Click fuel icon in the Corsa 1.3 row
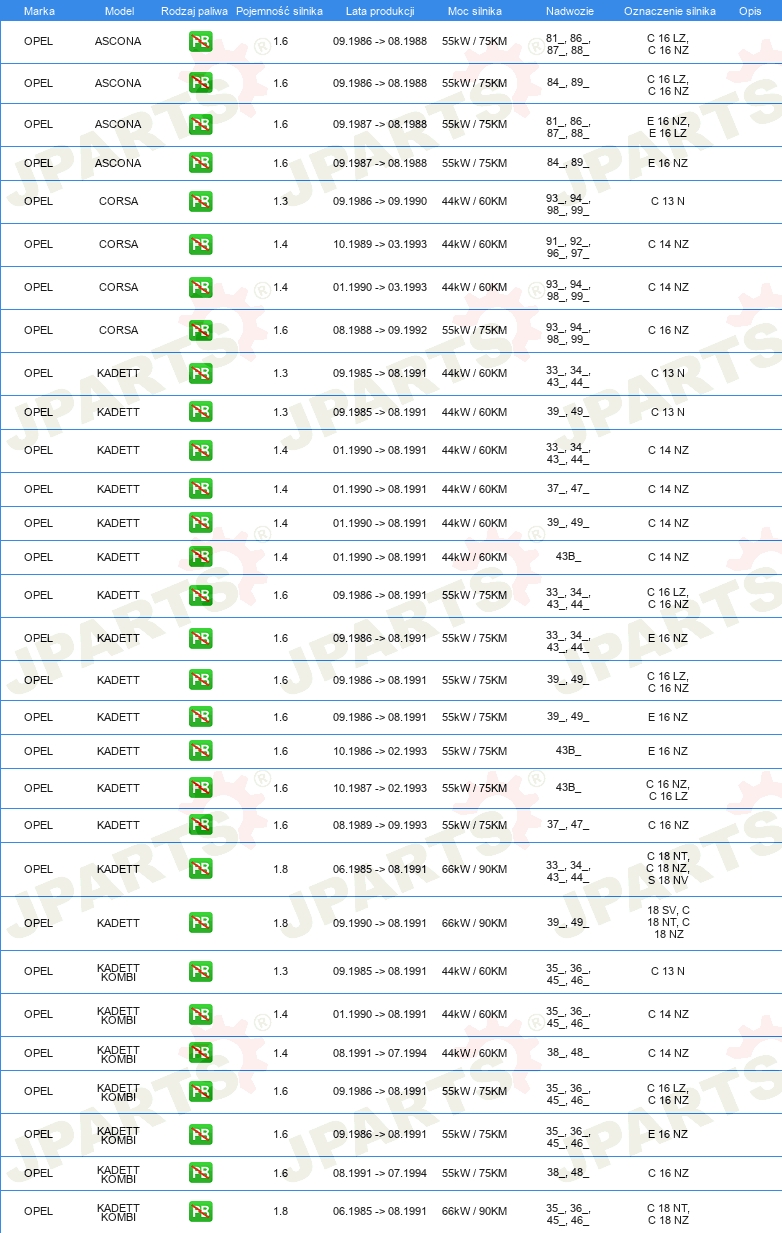Image resolution: width=782 pixels, height=1233 pixels. 200,201
